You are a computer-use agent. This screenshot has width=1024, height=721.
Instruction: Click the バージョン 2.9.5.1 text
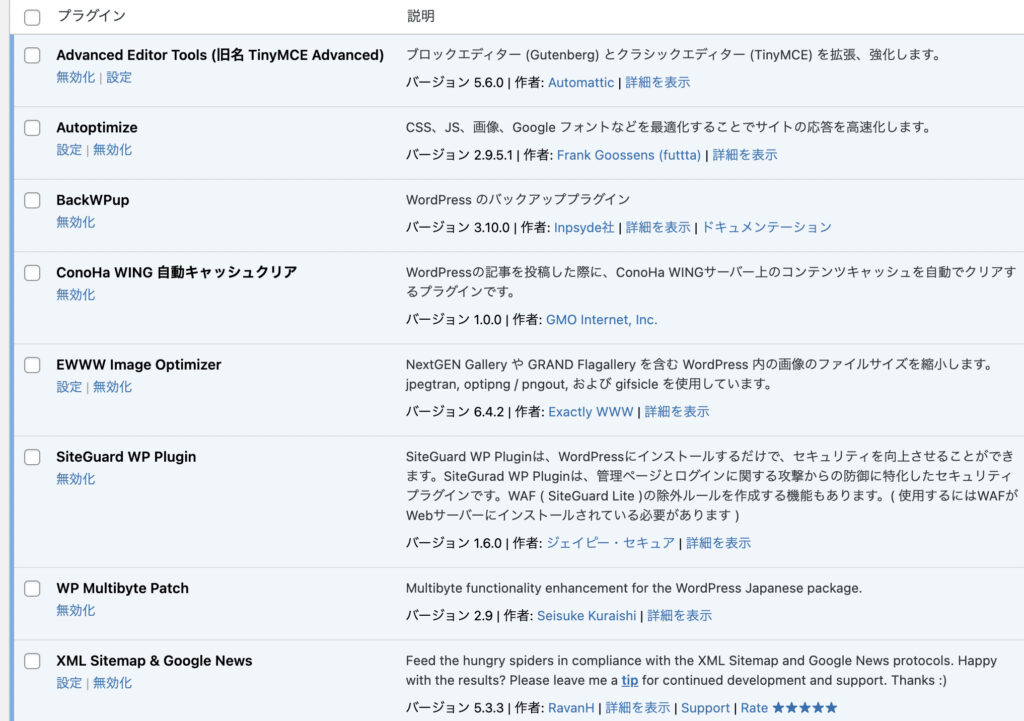[x=459, y=155]
